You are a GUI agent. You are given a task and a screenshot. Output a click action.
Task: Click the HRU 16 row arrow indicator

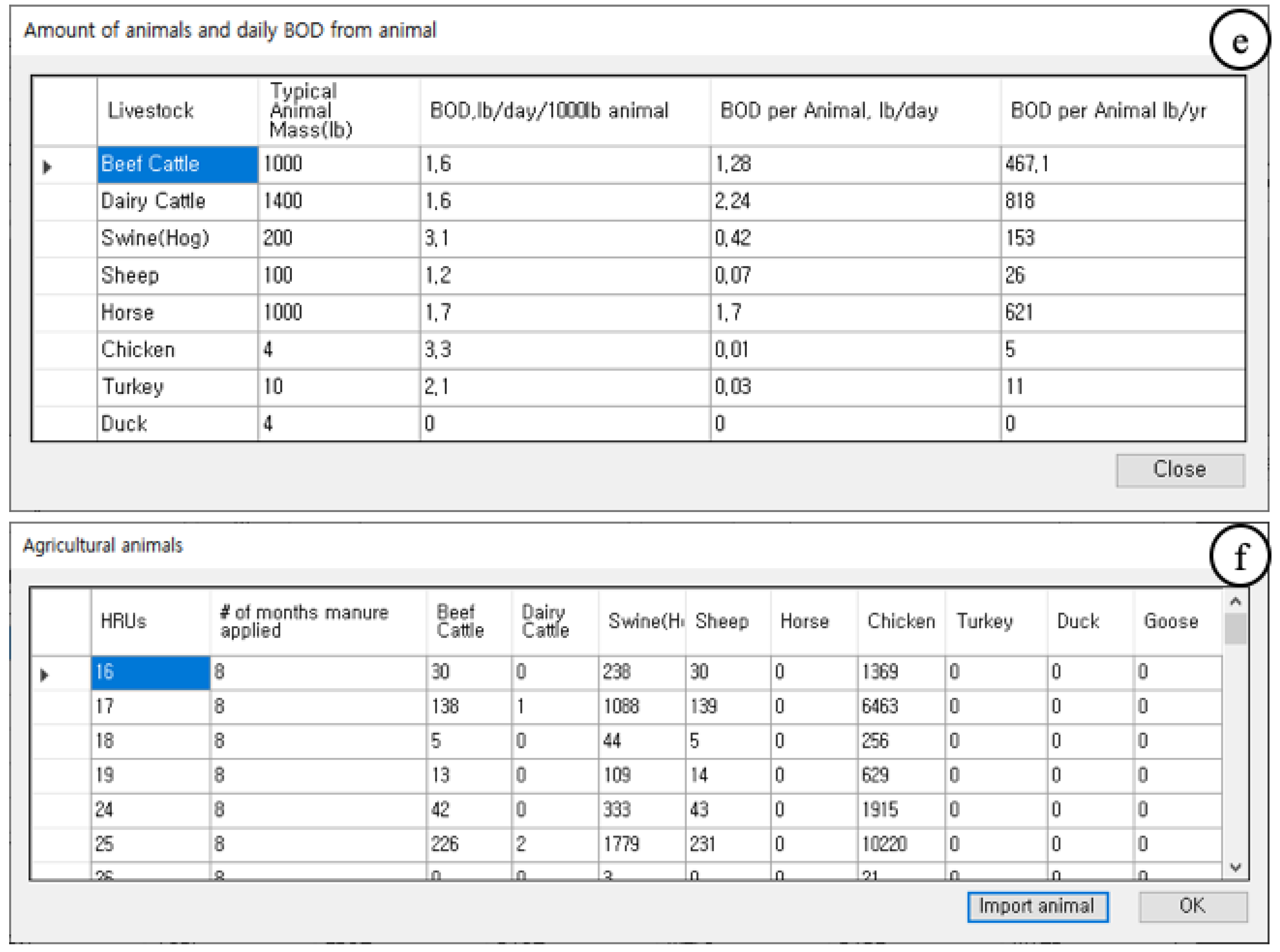44,674
